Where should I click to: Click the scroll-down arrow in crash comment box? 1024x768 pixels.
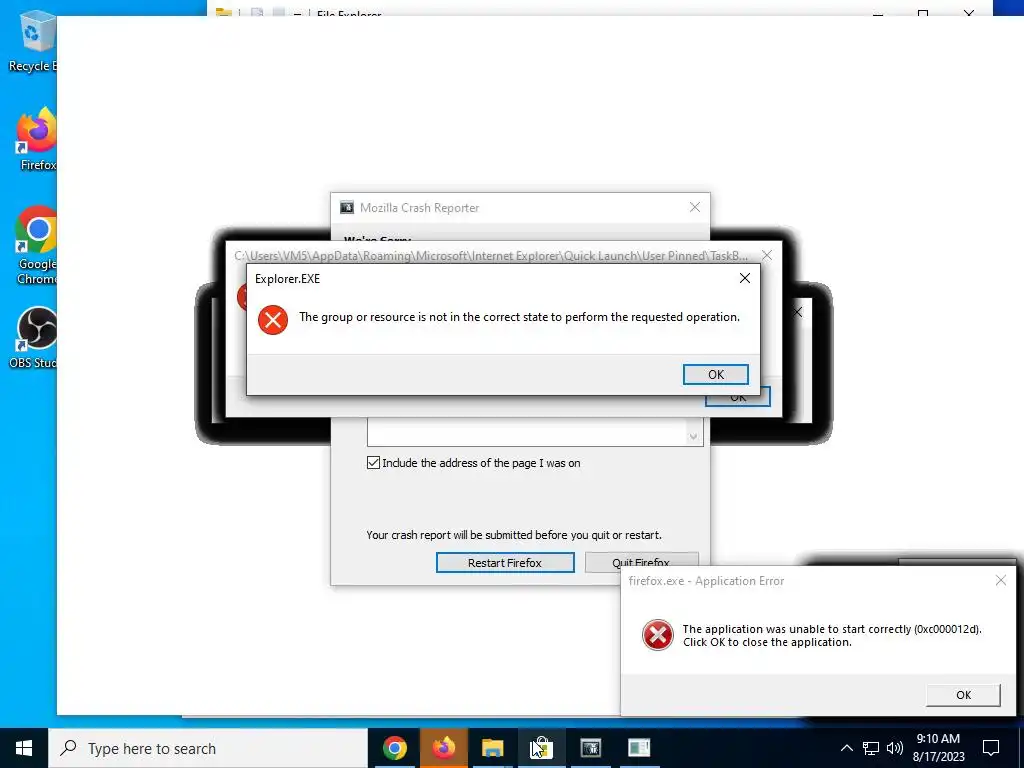(x=694, y=436)
